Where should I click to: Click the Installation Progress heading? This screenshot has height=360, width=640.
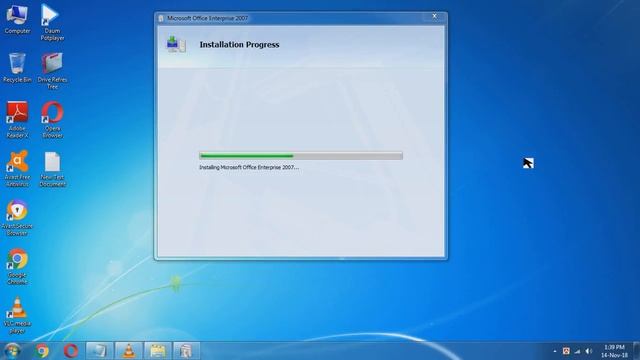(239, 44)
